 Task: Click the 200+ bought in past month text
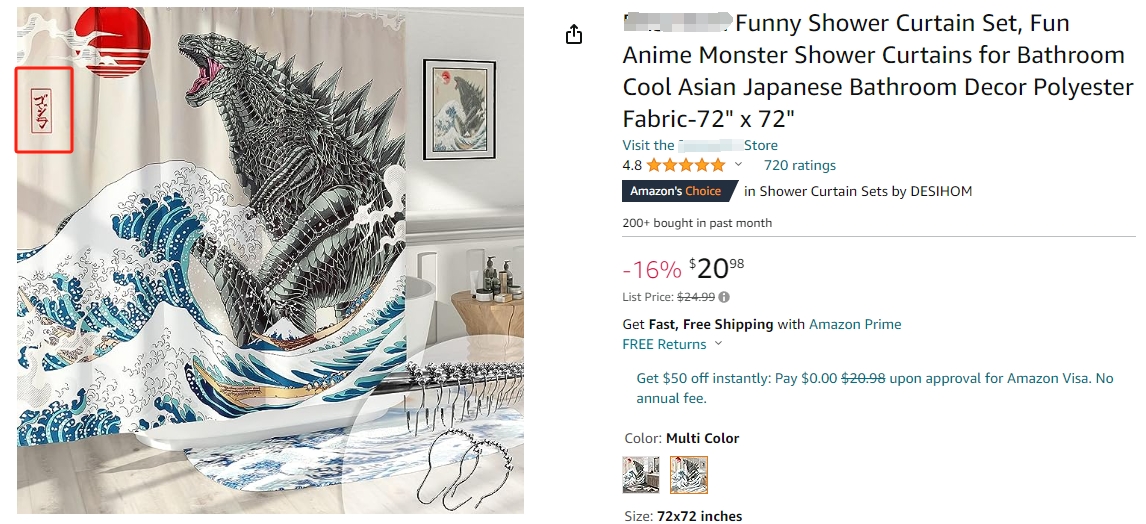[697, 223]
